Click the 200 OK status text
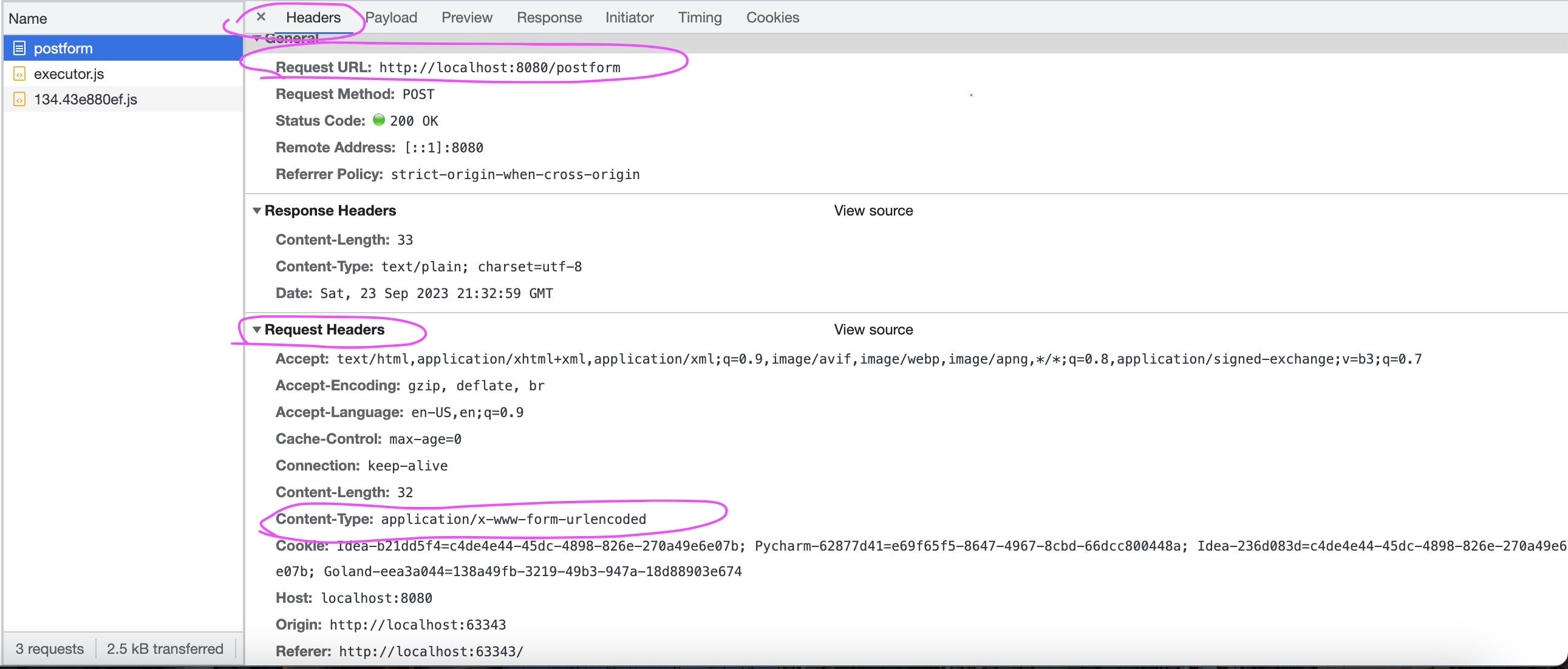The image size is (1568, 669). (x=414, y=121)
